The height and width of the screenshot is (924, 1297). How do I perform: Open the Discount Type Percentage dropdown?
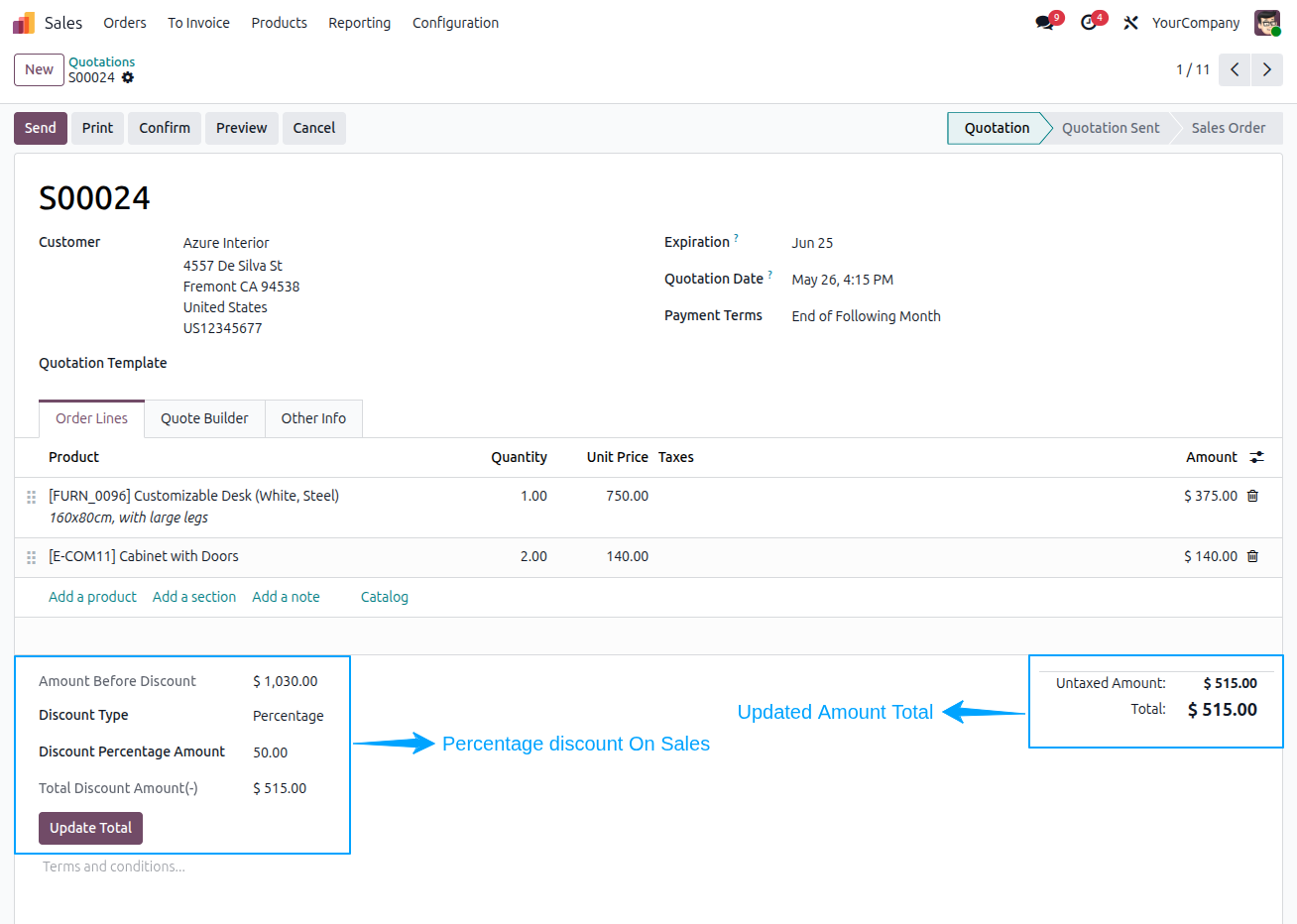click(x=288, y=716)
